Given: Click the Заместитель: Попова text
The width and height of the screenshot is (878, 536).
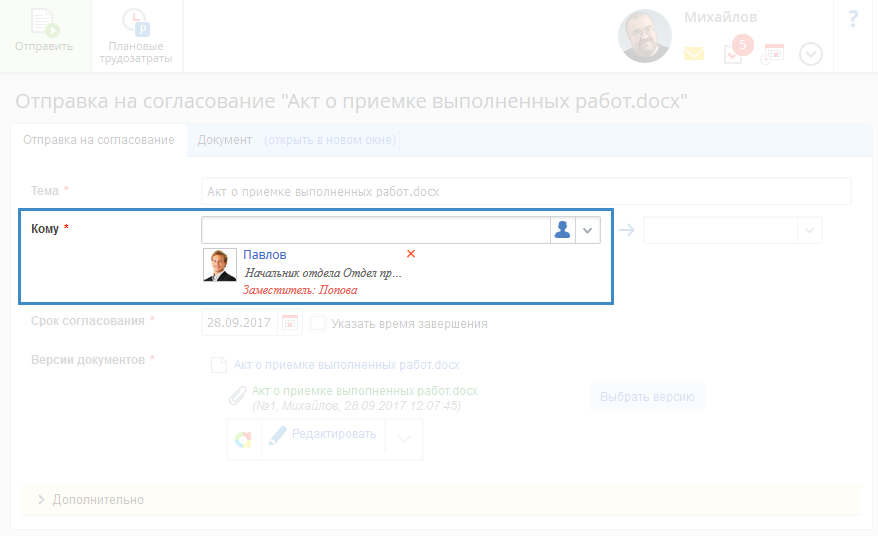Looking at the screenshot, I should point(300,290).
